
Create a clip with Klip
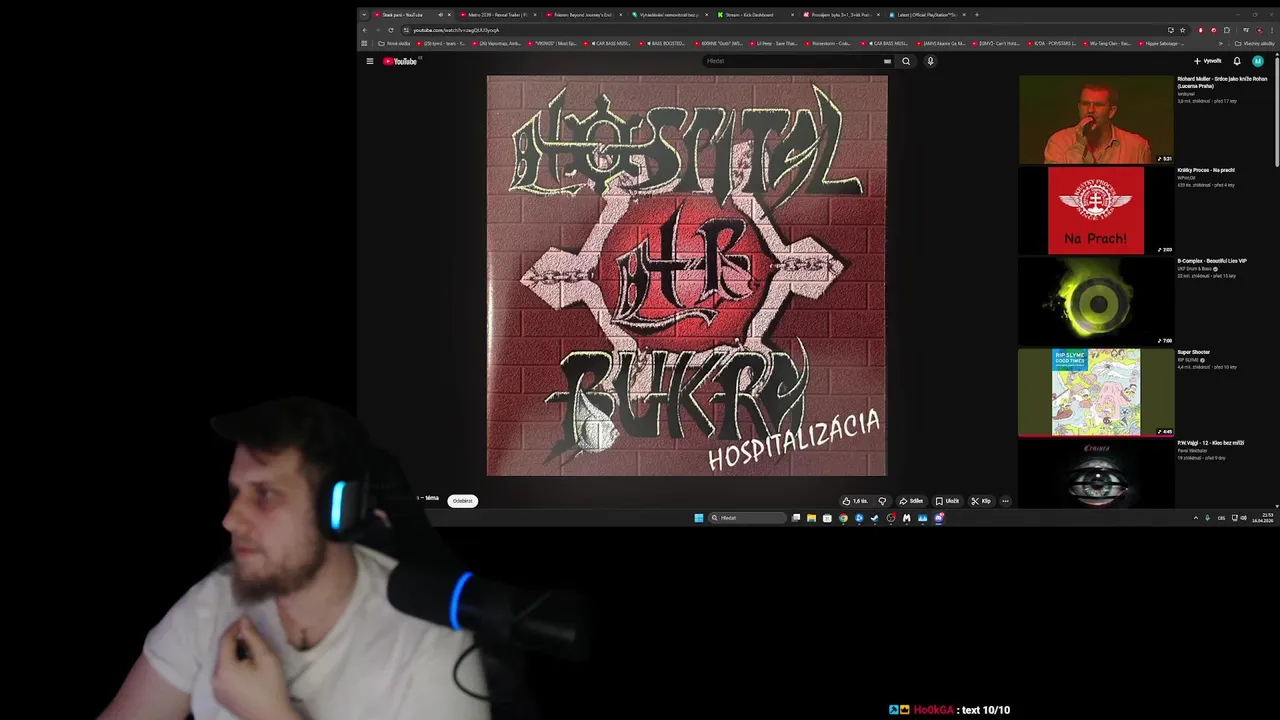pyautogui.click(x=980, y=501)
